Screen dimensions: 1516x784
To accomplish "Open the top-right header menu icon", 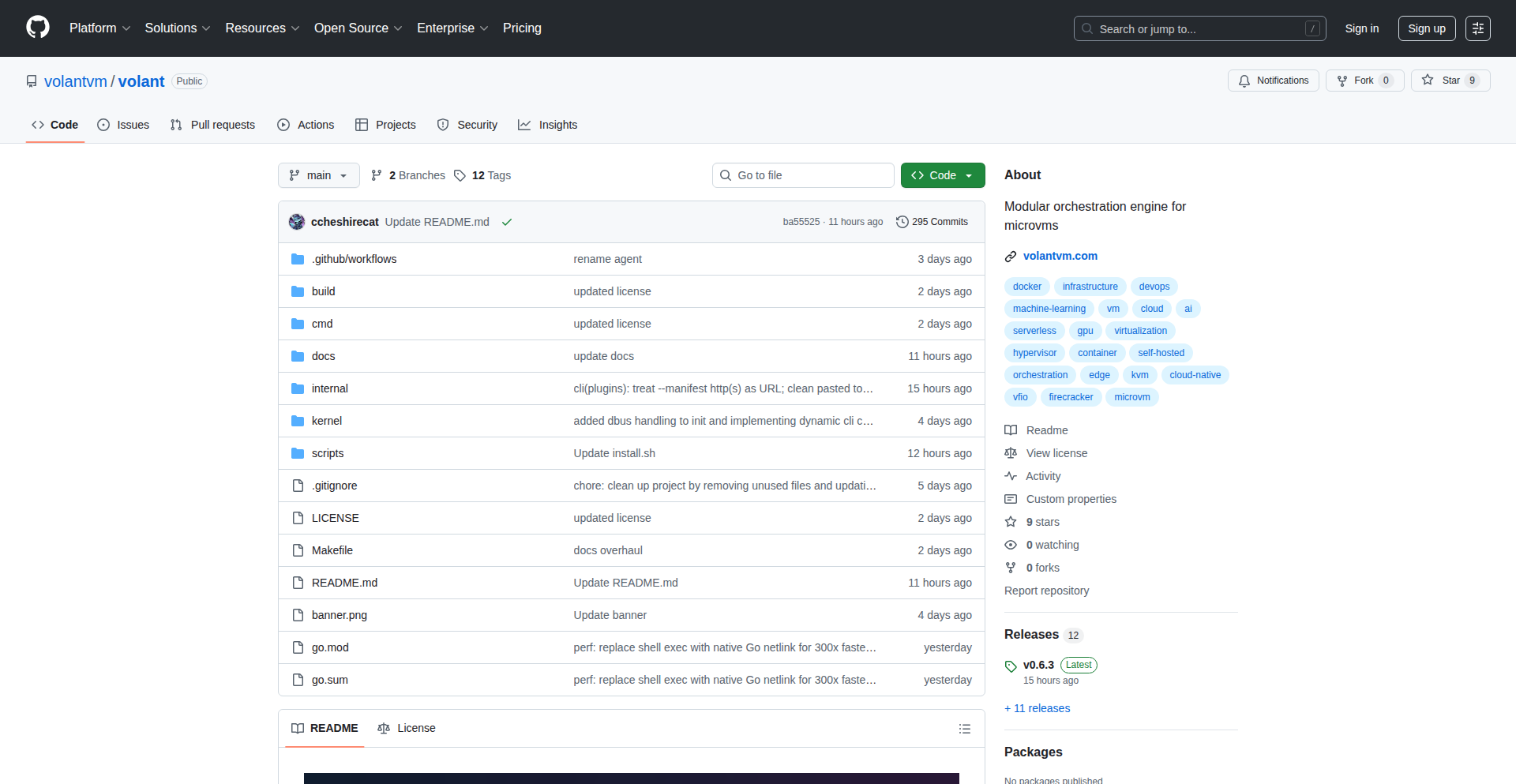I will (x=1477, y=28).
